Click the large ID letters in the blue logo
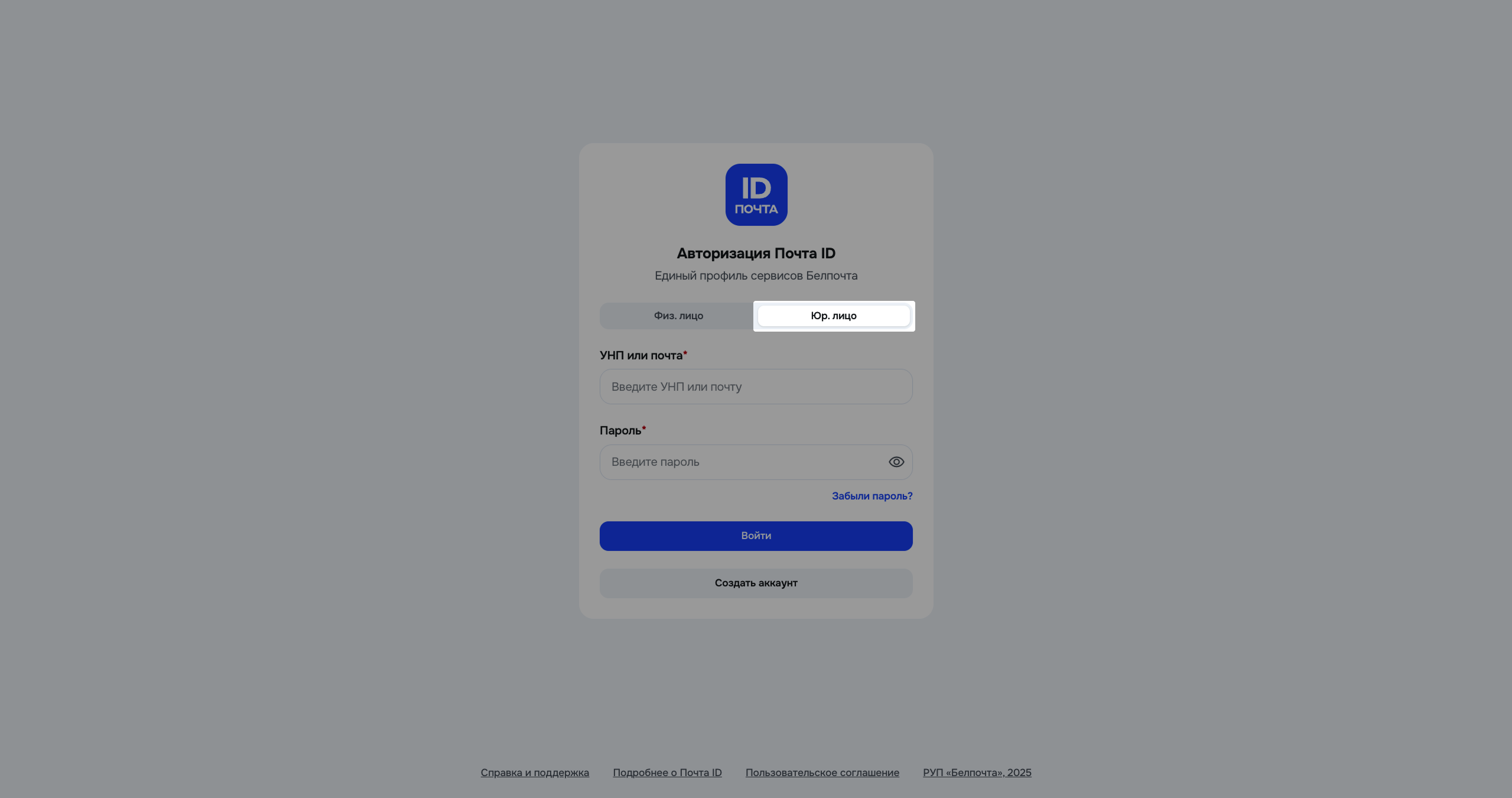The width and height of the screenshot is (1512, 798). pyautogui.click(x=756, y=189)
